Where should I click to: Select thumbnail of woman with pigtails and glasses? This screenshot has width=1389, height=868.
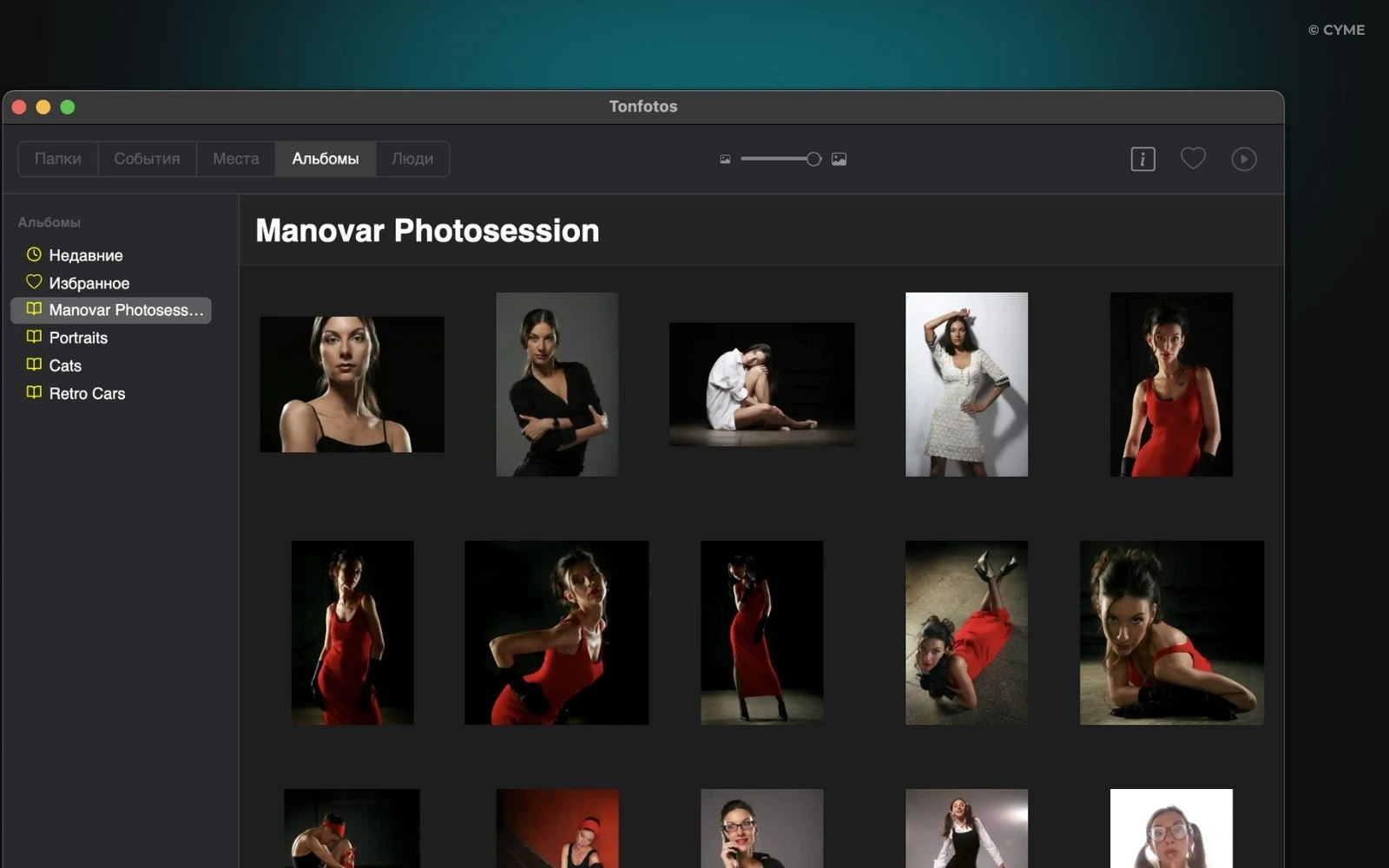click(x=1171, y=828)
